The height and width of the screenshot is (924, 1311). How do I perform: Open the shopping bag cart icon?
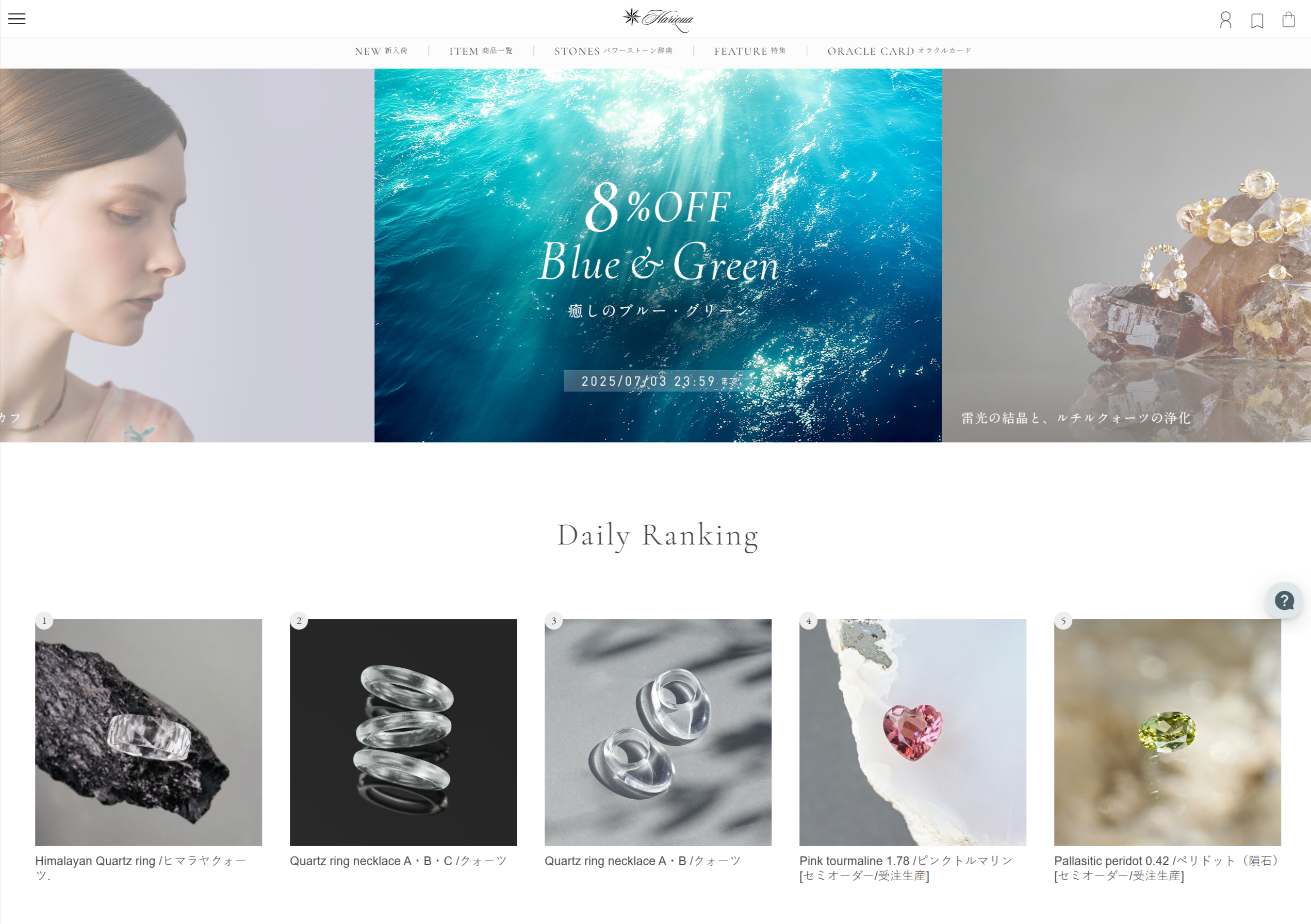(x=1288, y=20)
